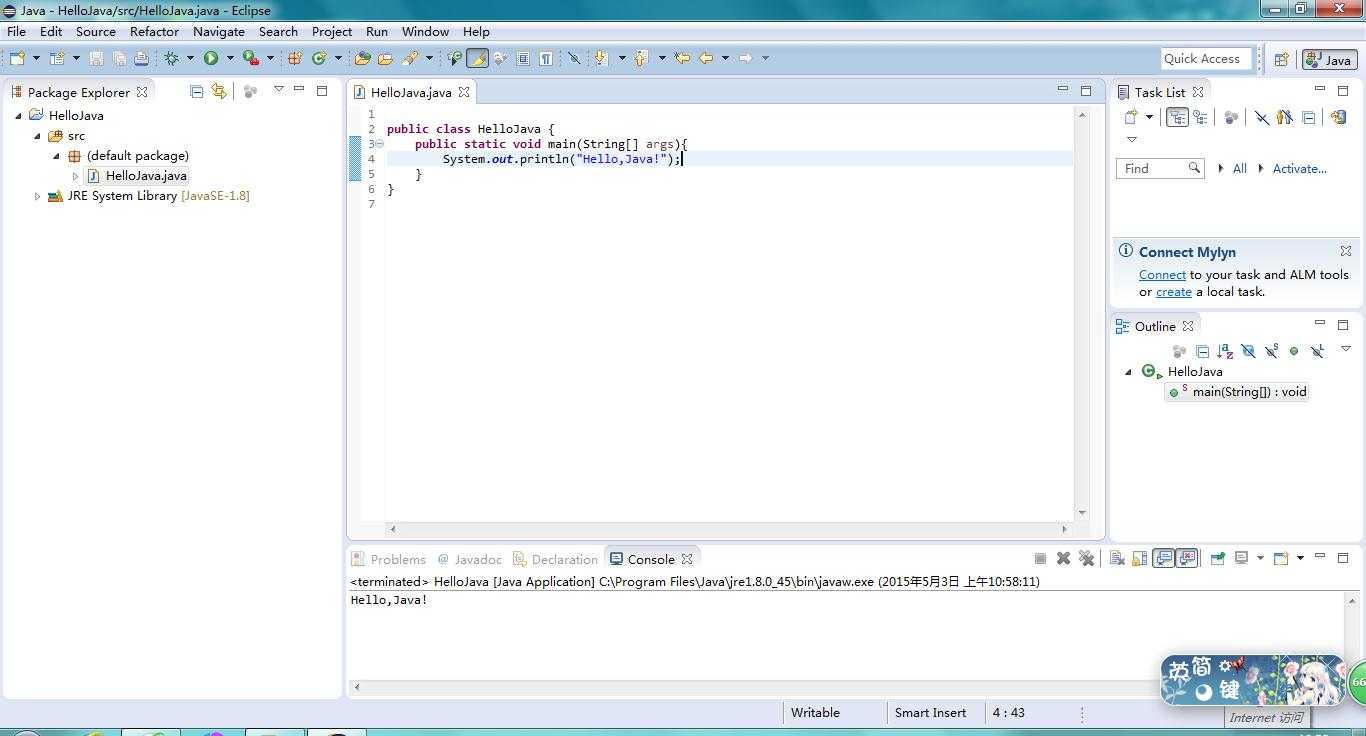Open the Source menu
Image resolution: width=1366 pixels, height=736 pixels.
point(96,31)
